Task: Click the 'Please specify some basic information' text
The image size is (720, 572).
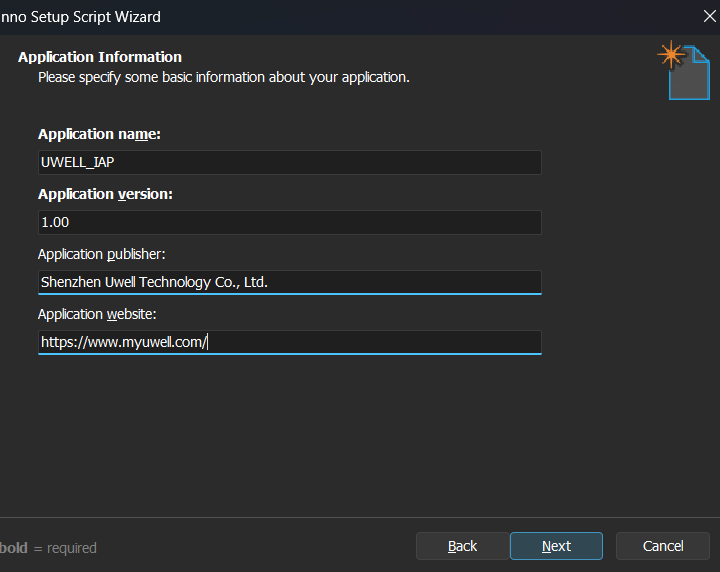Action: click(x=224, y=77)
